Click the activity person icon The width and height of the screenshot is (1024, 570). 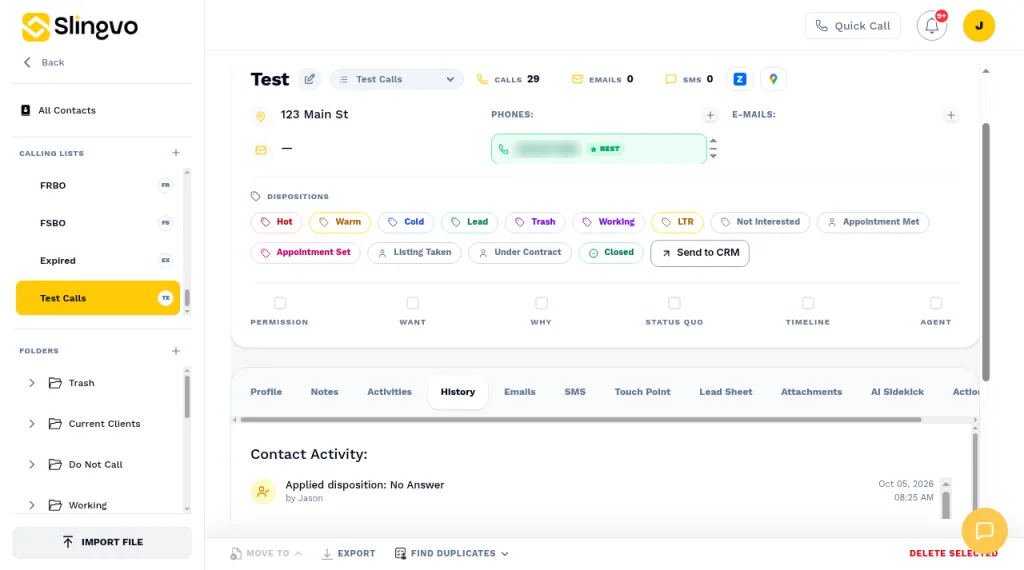(263, 491)
